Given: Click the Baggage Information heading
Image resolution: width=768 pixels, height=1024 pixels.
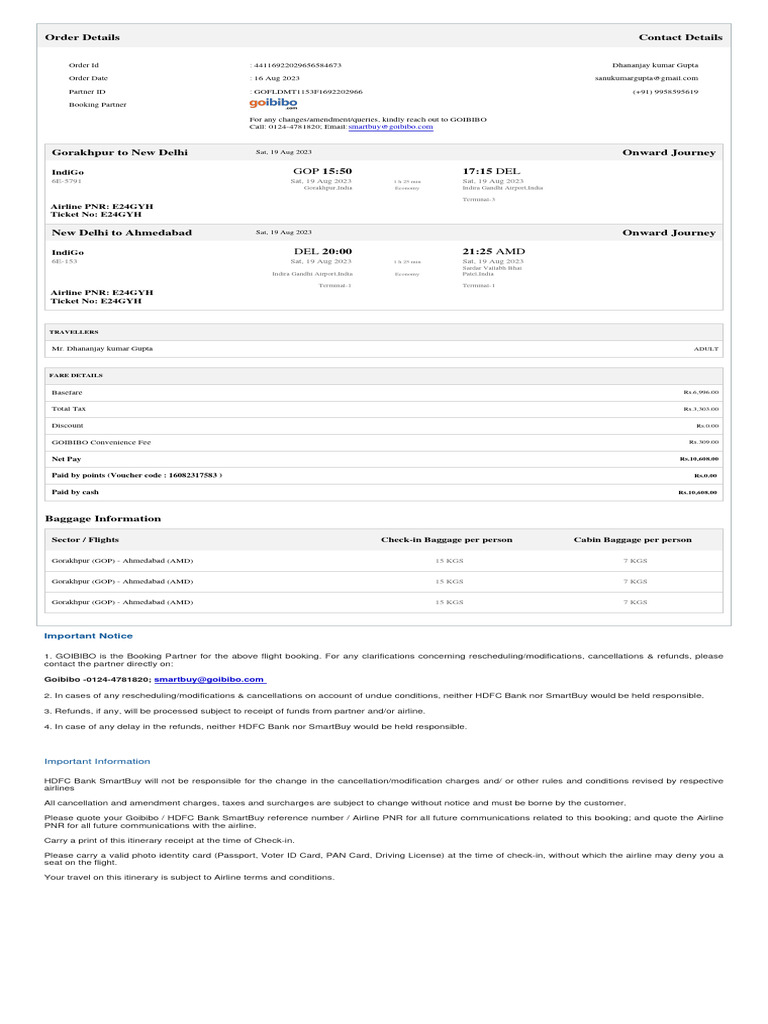Looking at the screenshot, I should point(103,519).
